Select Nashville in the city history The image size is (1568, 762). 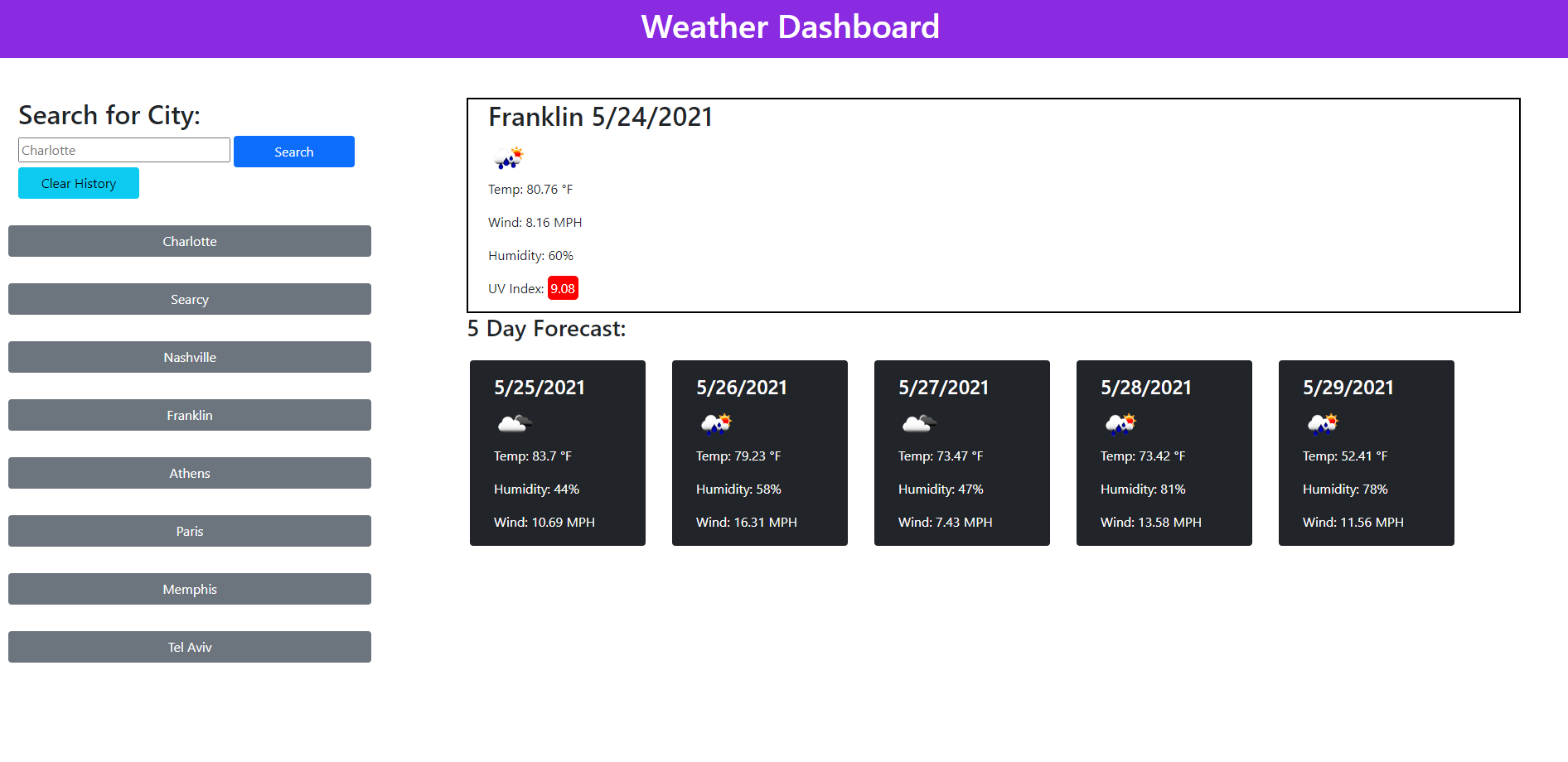(189, 357)
